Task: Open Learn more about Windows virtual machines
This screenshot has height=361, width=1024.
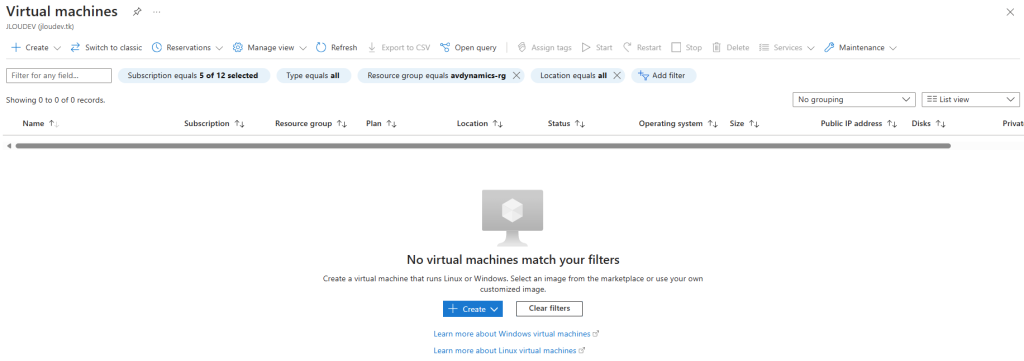Action: pos(516,334)
